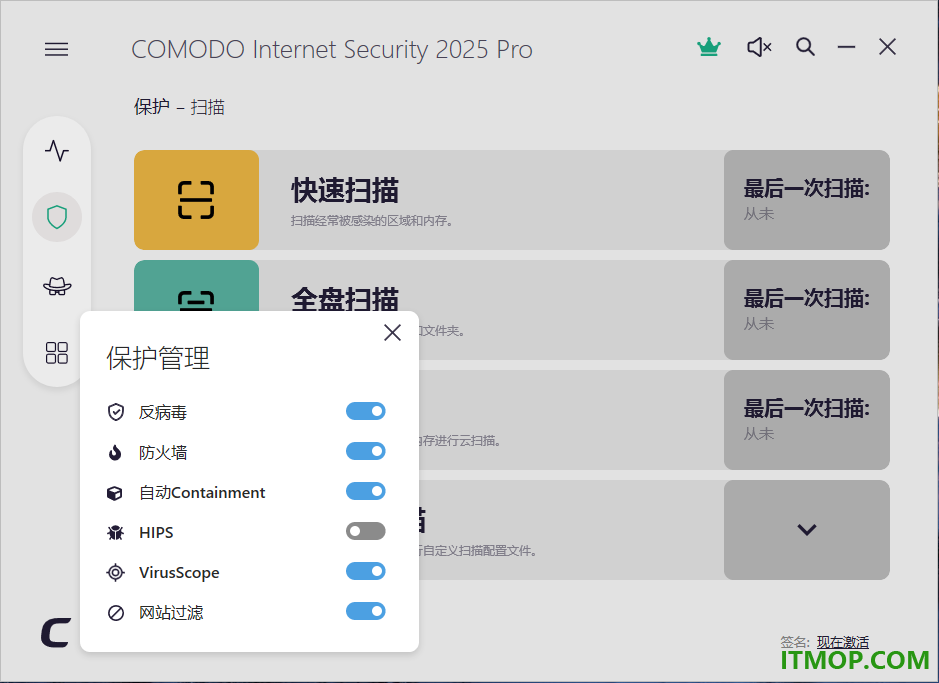939x683 pixels.
Task: Click the green full scan icon tile
Action: point(196,286)
